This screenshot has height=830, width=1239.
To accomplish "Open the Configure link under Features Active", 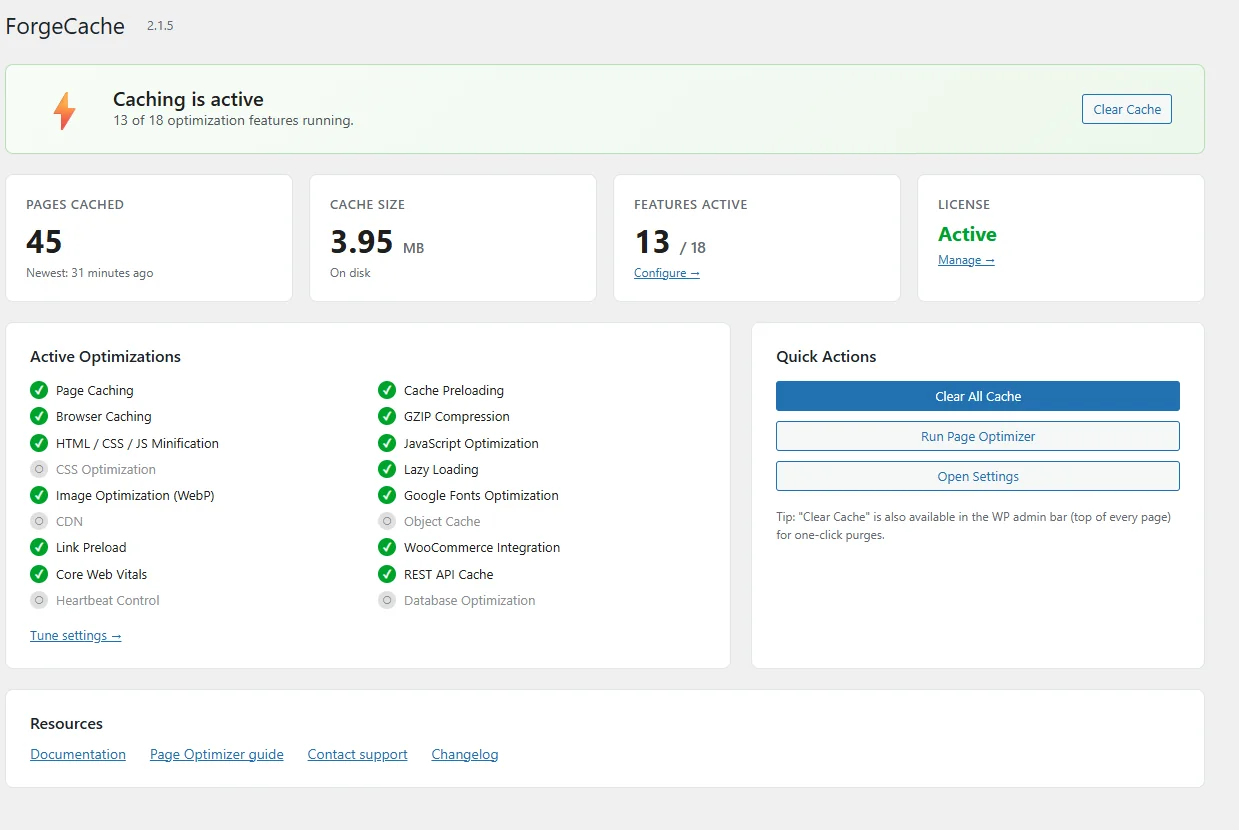I will 667,273.
